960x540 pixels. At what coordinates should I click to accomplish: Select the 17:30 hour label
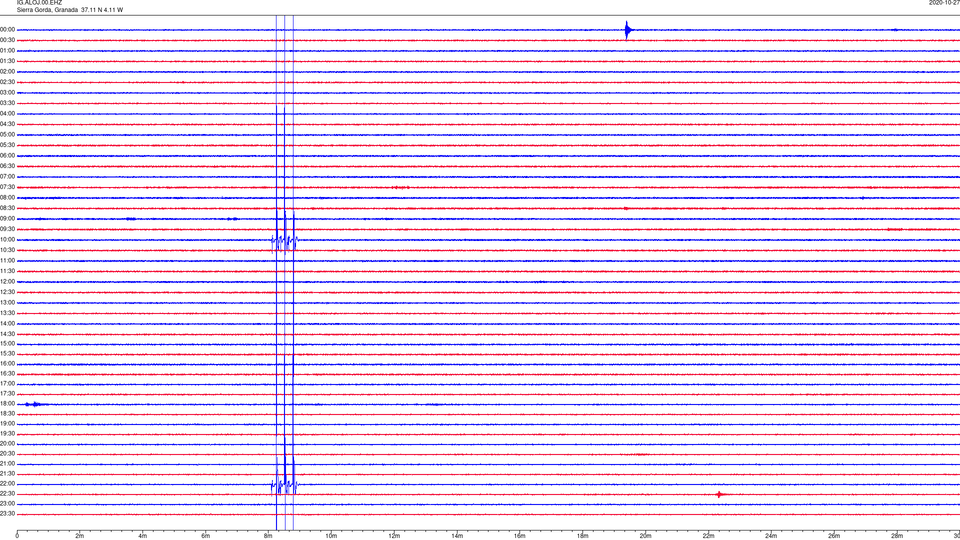(x=8, y=394)
